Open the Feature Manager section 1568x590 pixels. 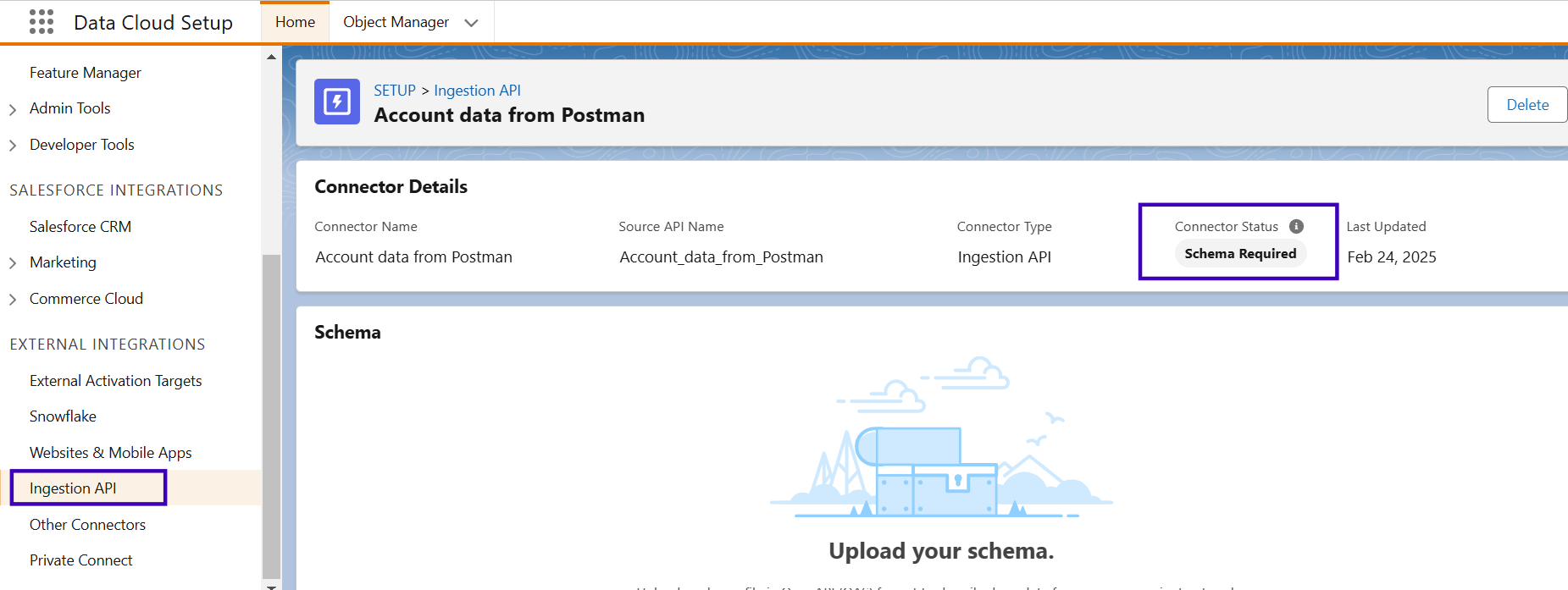click(x=85, y=72)
